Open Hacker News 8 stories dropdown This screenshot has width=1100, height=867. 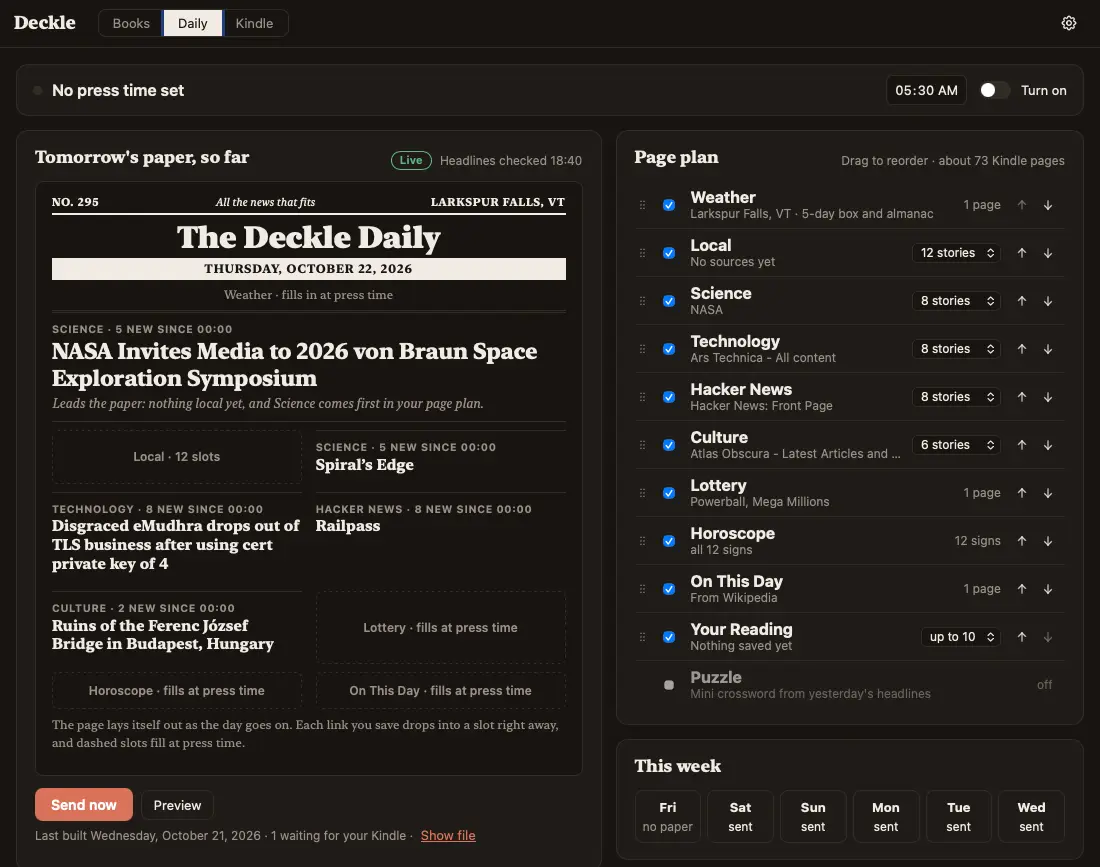coord(956,397)
